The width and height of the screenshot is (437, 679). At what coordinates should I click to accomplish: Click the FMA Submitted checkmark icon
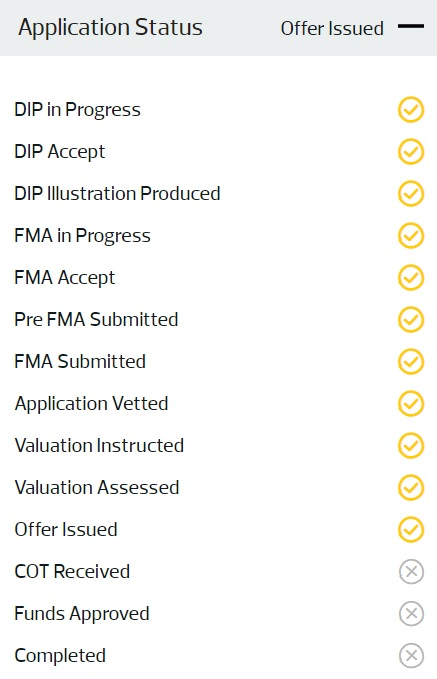[411, 362]
